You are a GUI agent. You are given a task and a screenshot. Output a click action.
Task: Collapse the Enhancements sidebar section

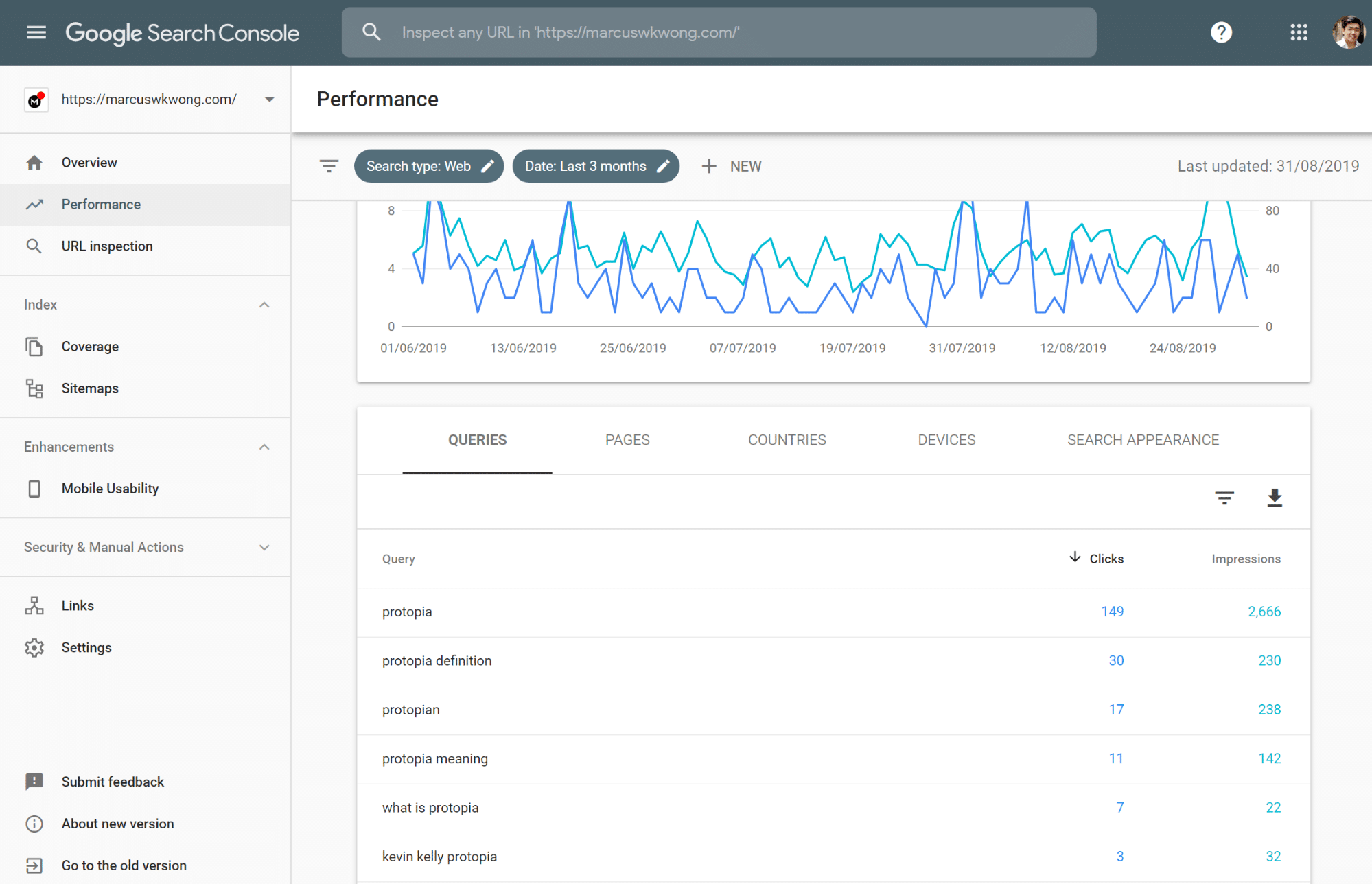point(264,447)
